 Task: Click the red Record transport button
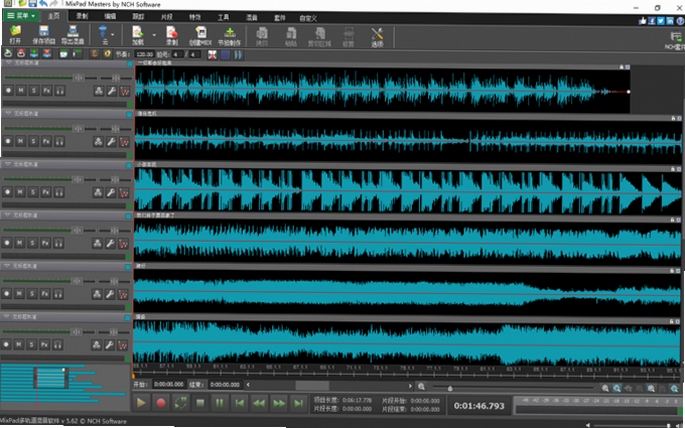(161, 403)
